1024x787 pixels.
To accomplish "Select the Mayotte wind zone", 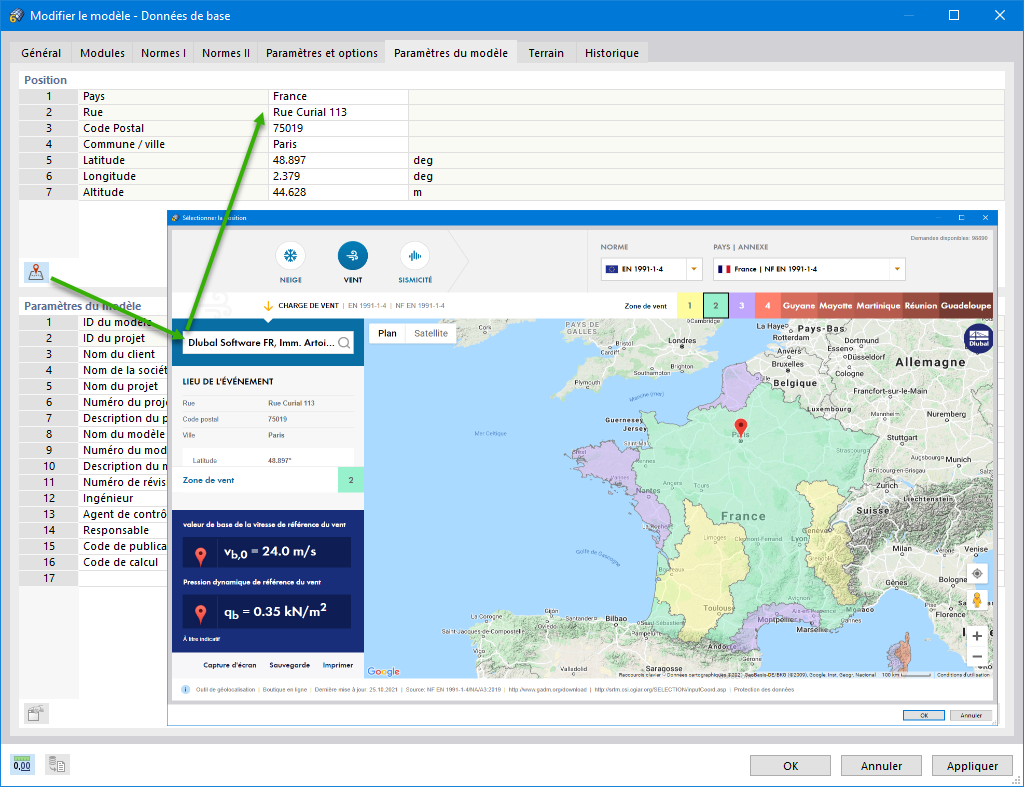I will (x=836, y=306).
